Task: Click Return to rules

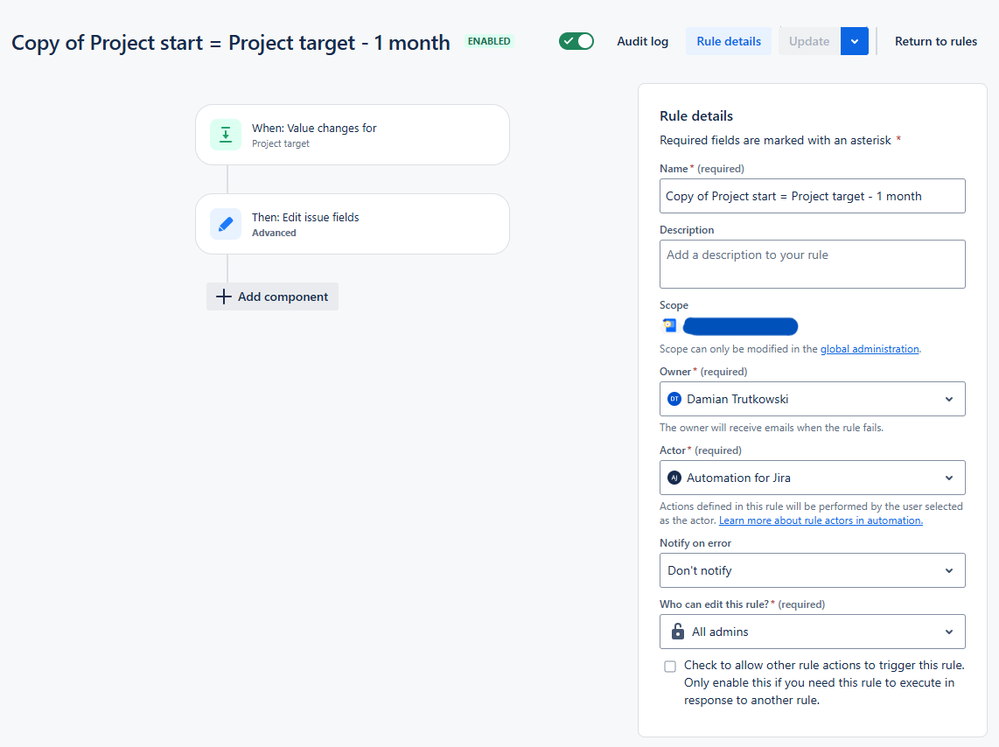Action: tap(935, 41)
